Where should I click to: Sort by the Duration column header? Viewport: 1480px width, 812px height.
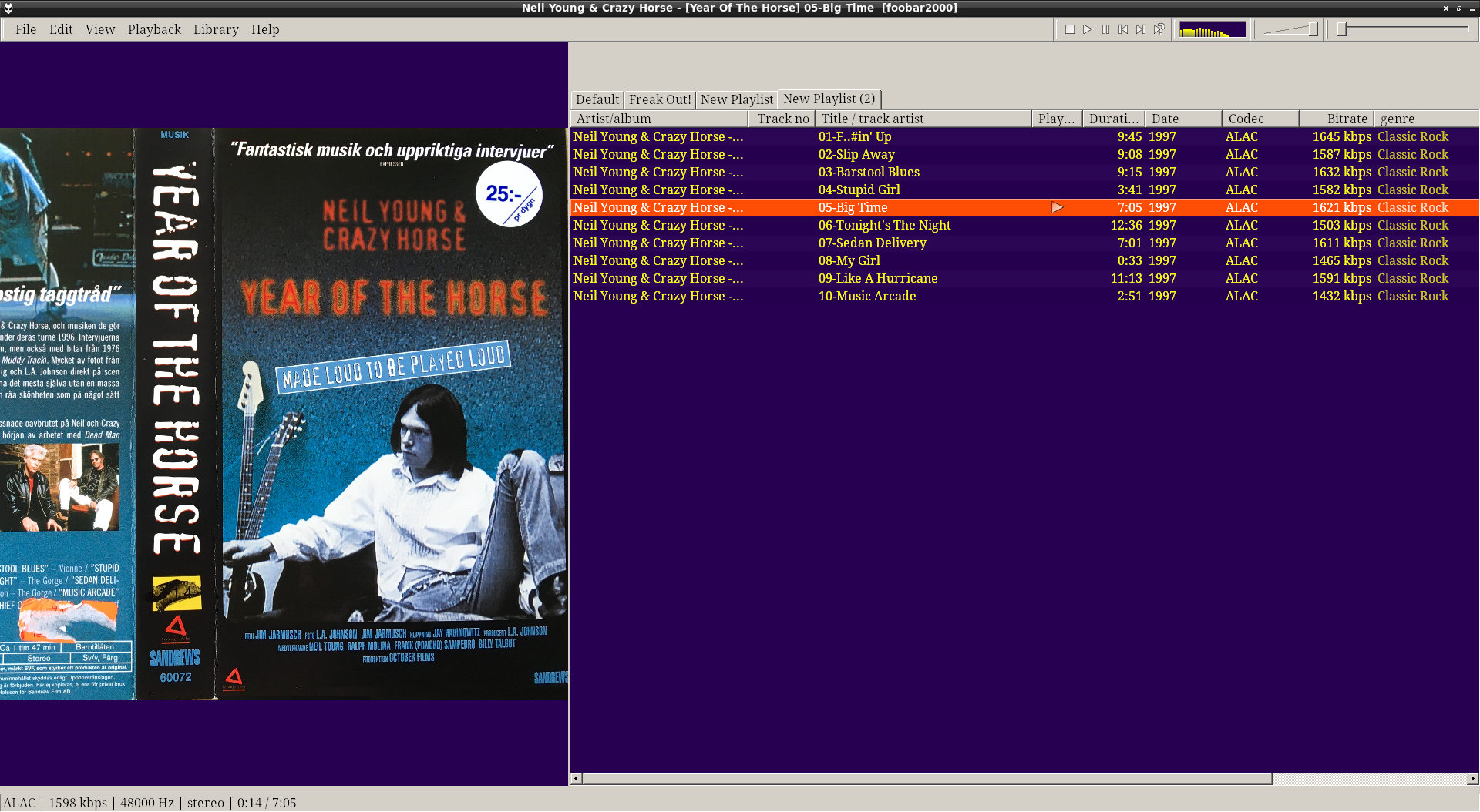[1114, 119]
